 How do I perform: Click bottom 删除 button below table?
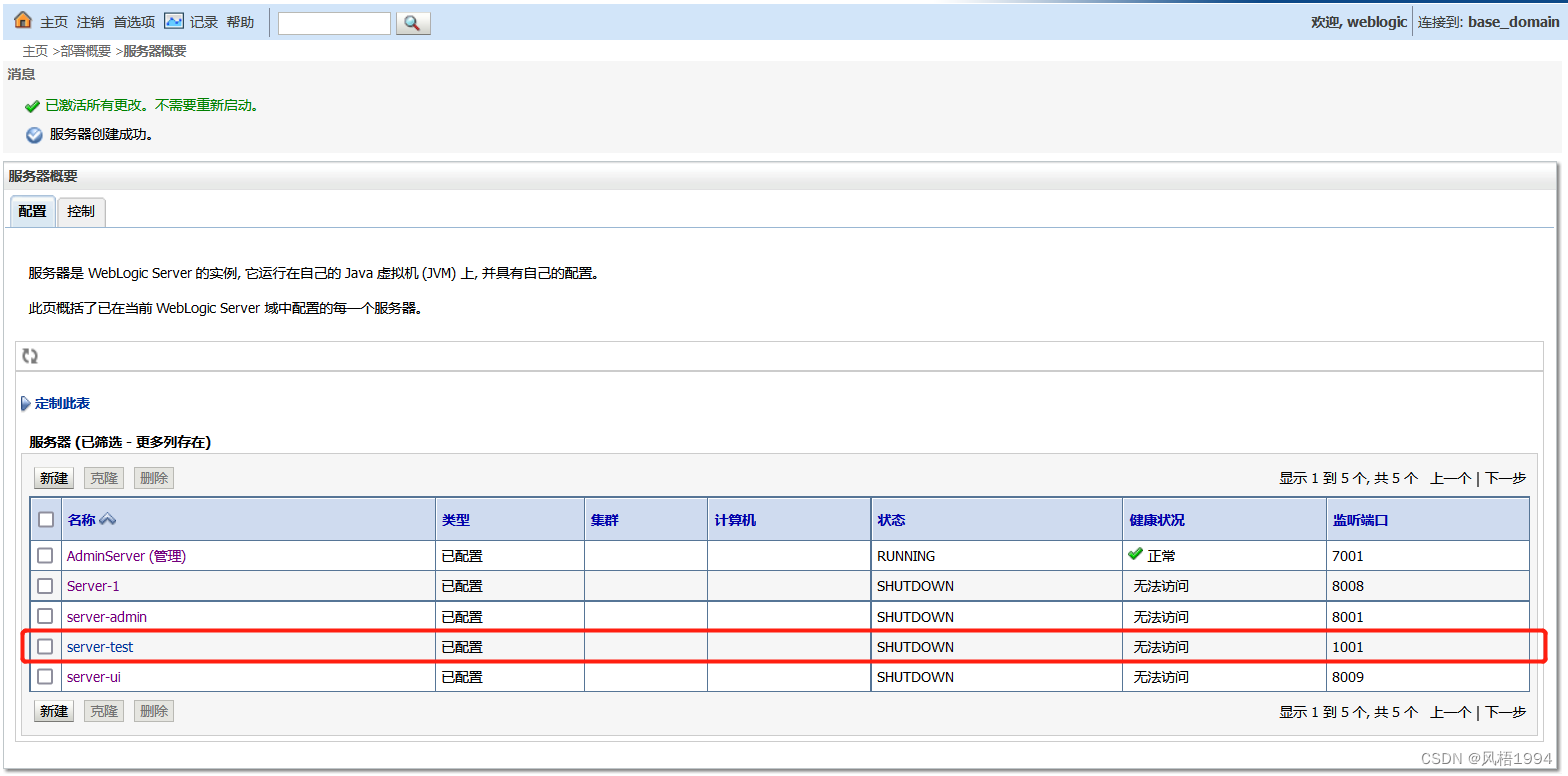click(x=154, y=711)
